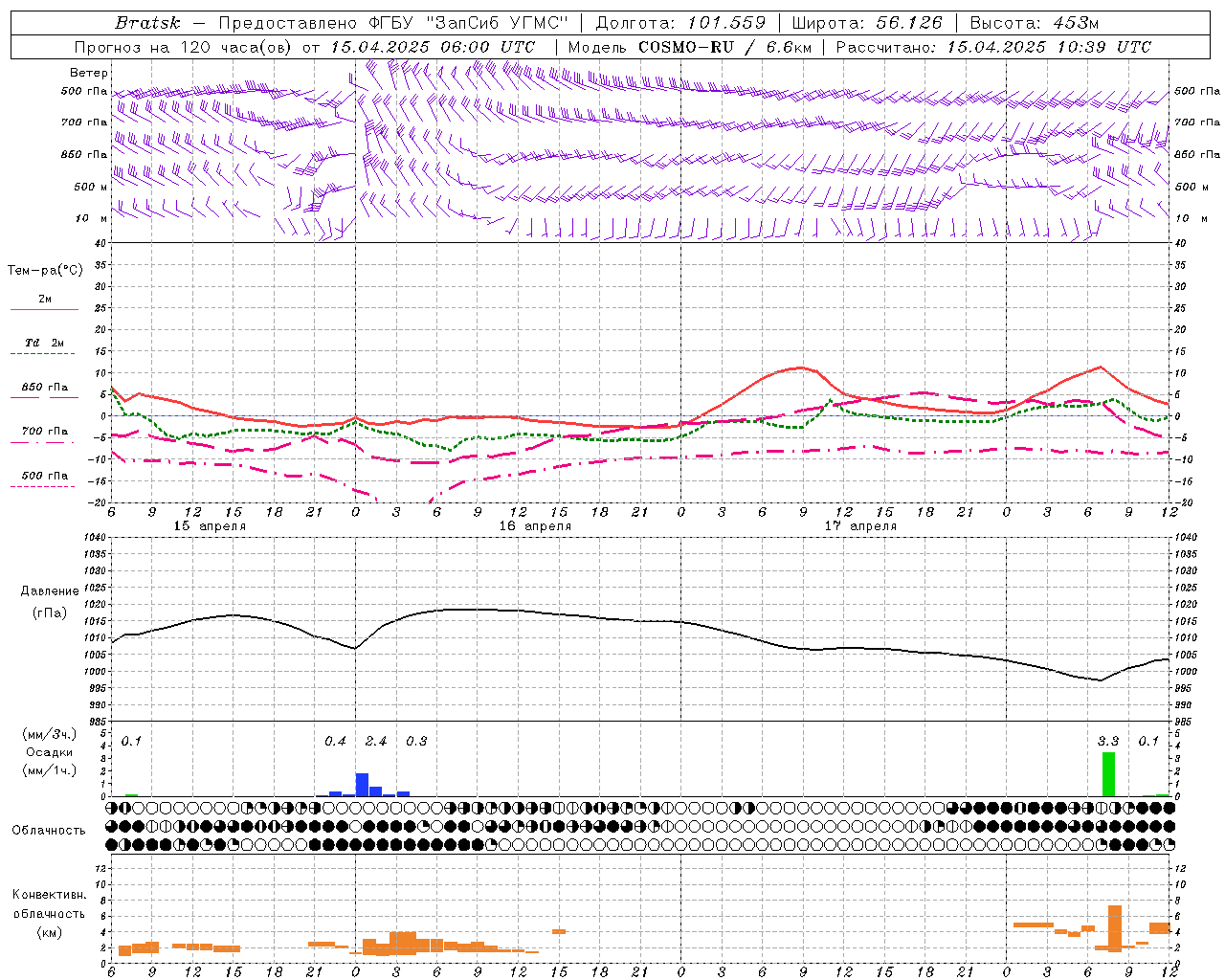1225x980 pixels.
Task: Click the Модель COSMO-RU / 6.6км label
Action: (689, 47)
